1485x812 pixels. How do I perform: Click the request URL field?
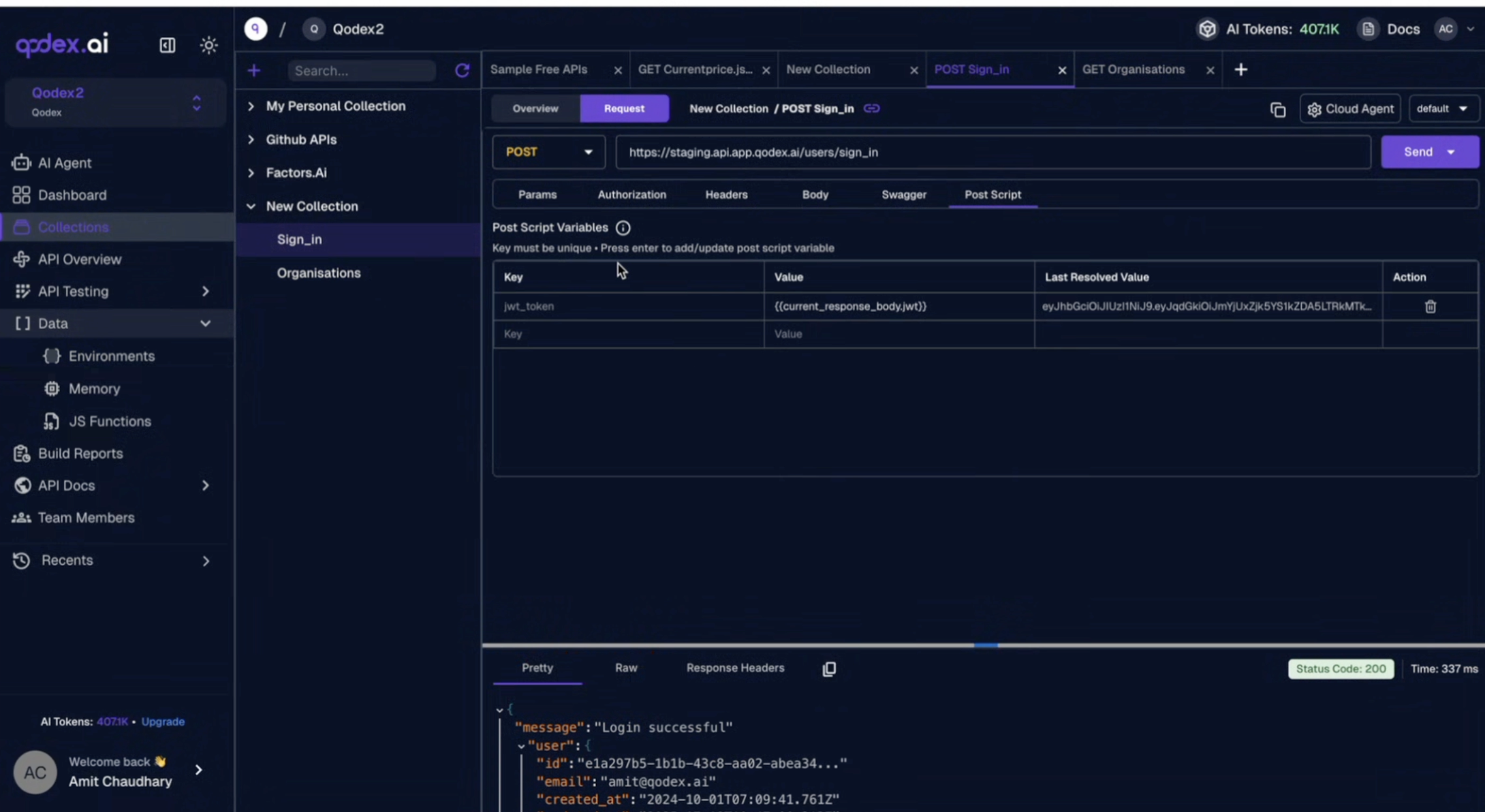[x=992, y=152]
